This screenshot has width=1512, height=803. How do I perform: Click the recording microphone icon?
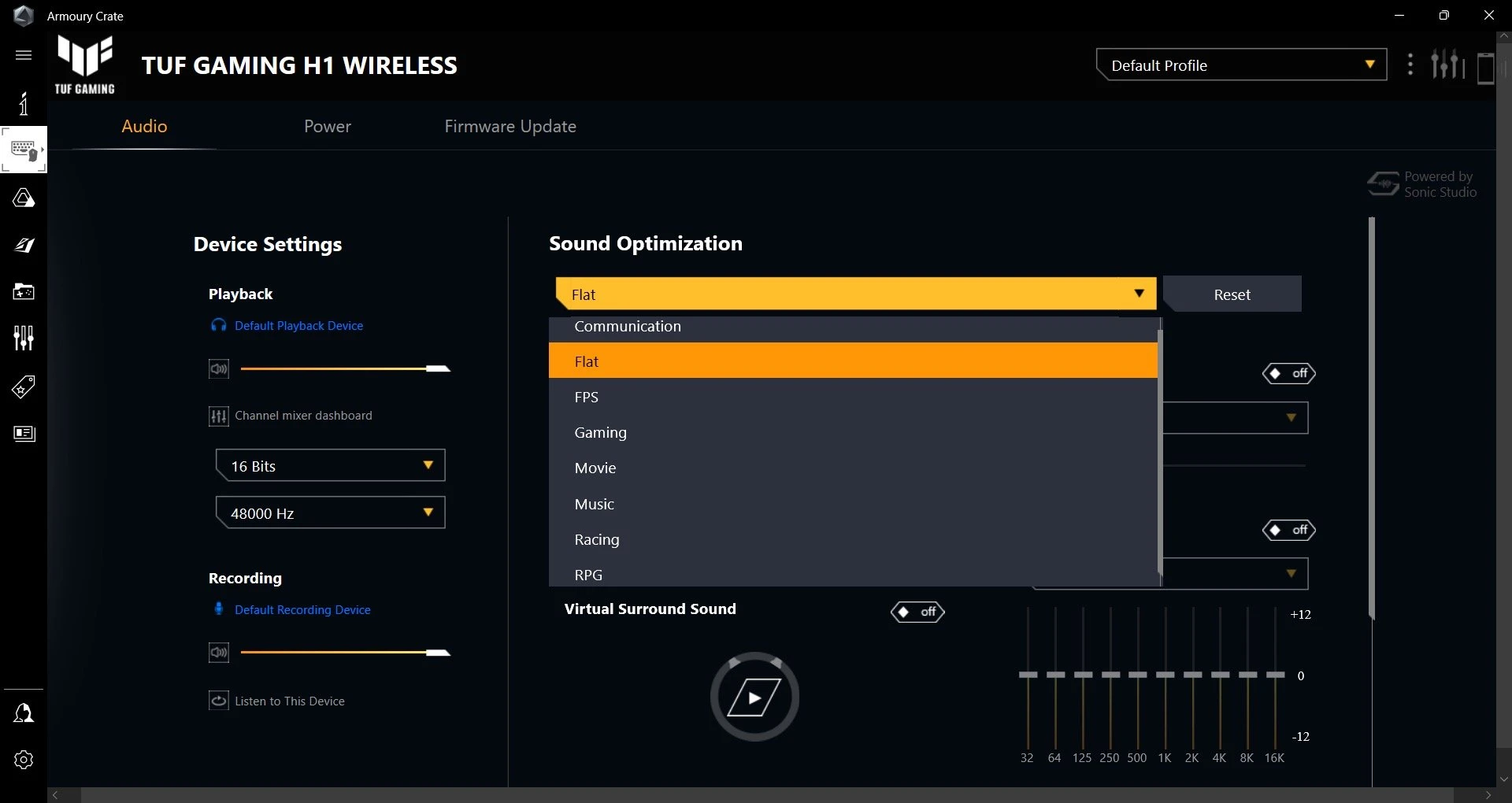(x=219, y=609)
